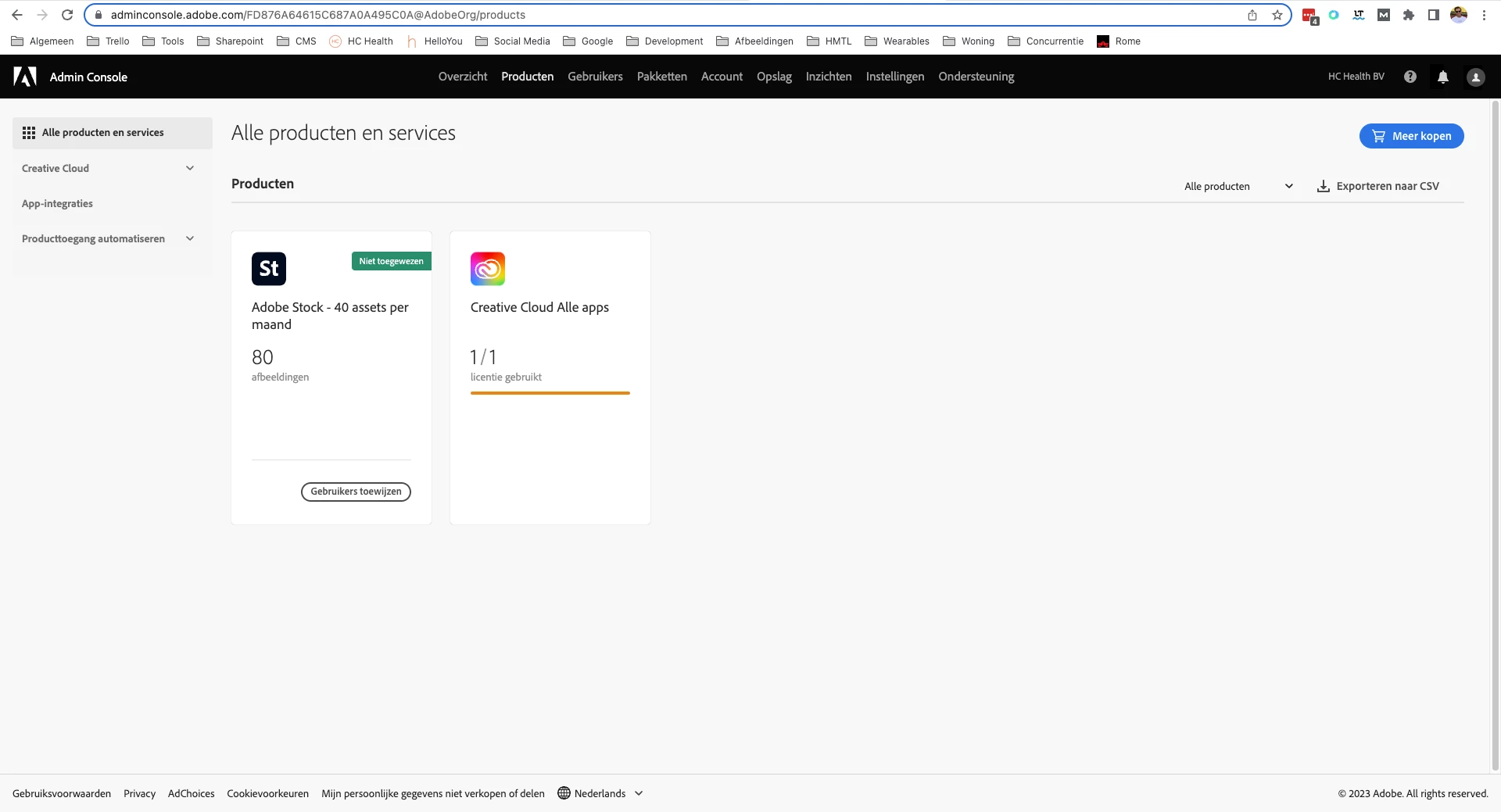Click Exporteren naar CSV
1501x812 pixels.
point(1378,186)
